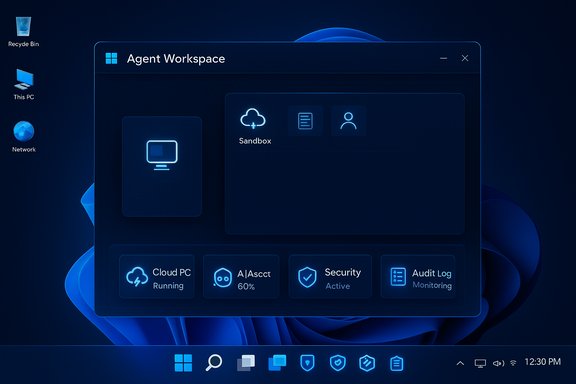Screen dimensions: 576x384
Task: Open Task View on the taskbar
Action: [x=246, y=363]
